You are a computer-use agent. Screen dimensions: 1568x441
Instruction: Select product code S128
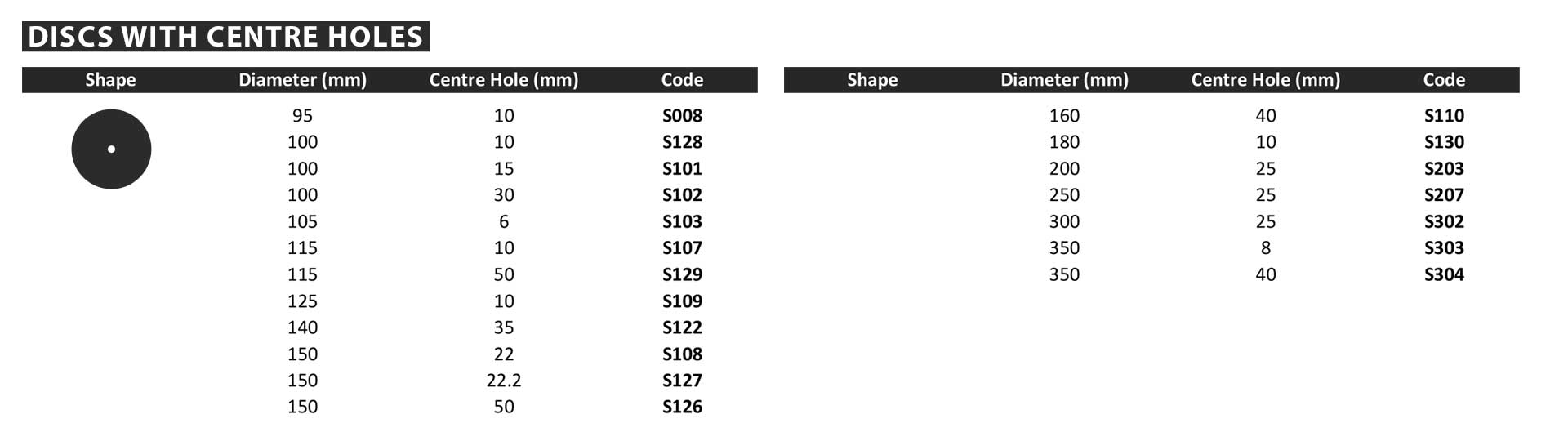(682, 142)
